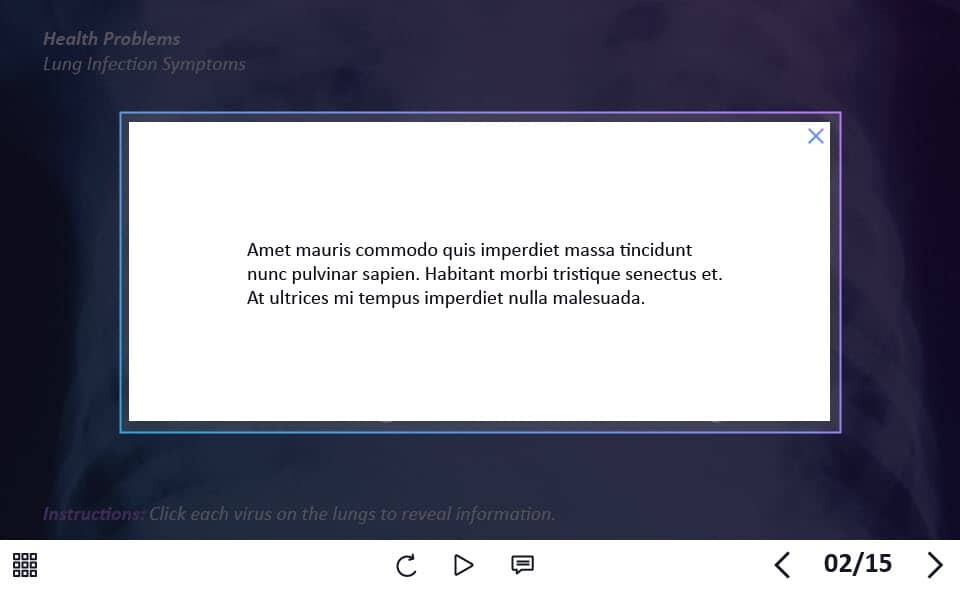
Task: Go to the previous slide arrow
Action: coord(782,565)
